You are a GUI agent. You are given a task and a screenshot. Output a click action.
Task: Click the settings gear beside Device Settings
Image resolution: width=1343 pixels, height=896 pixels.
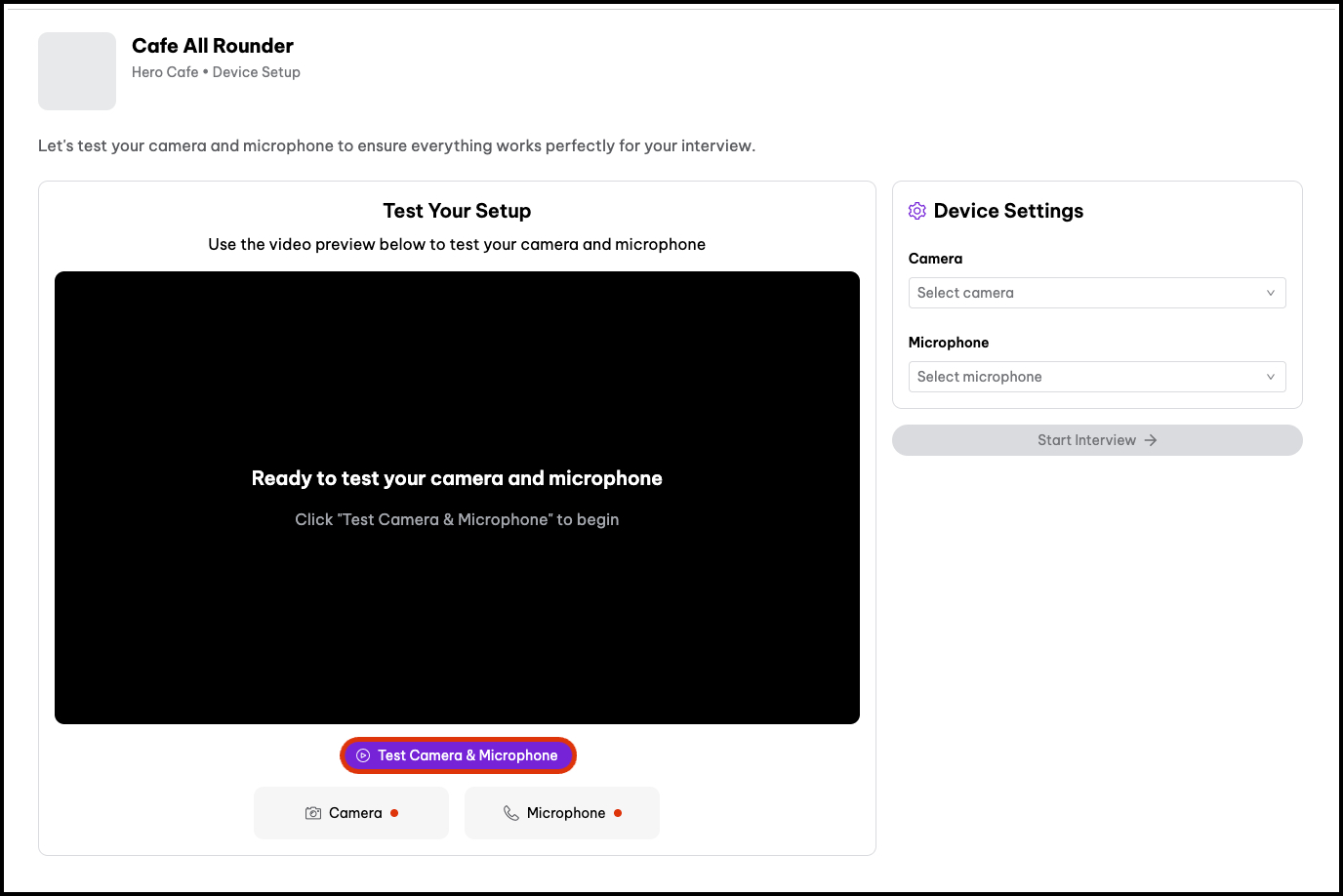pyautogui.click(x=916, y=210)
